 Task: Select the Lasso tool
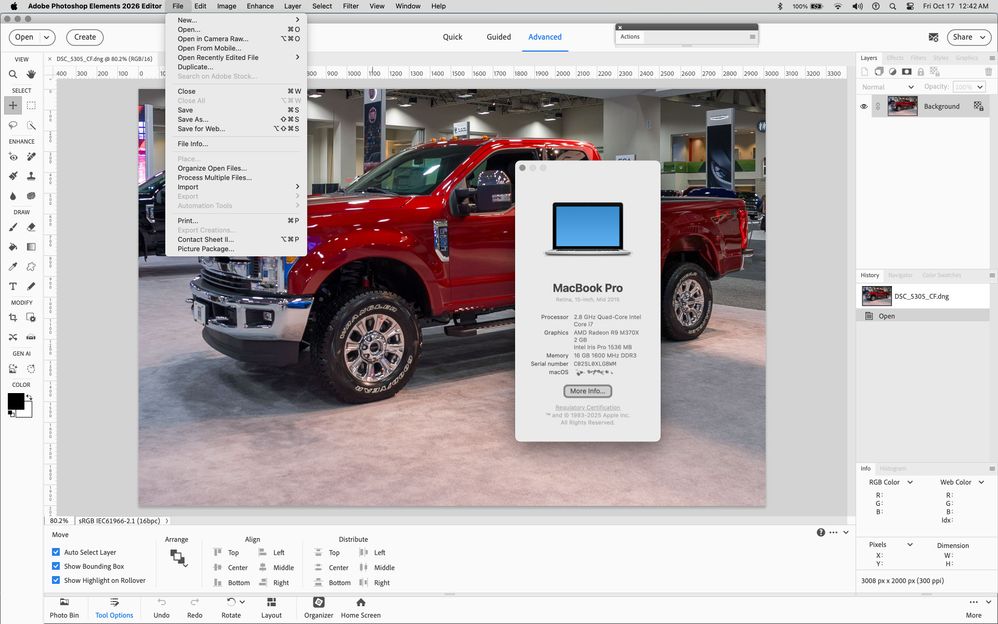point(13,126)
